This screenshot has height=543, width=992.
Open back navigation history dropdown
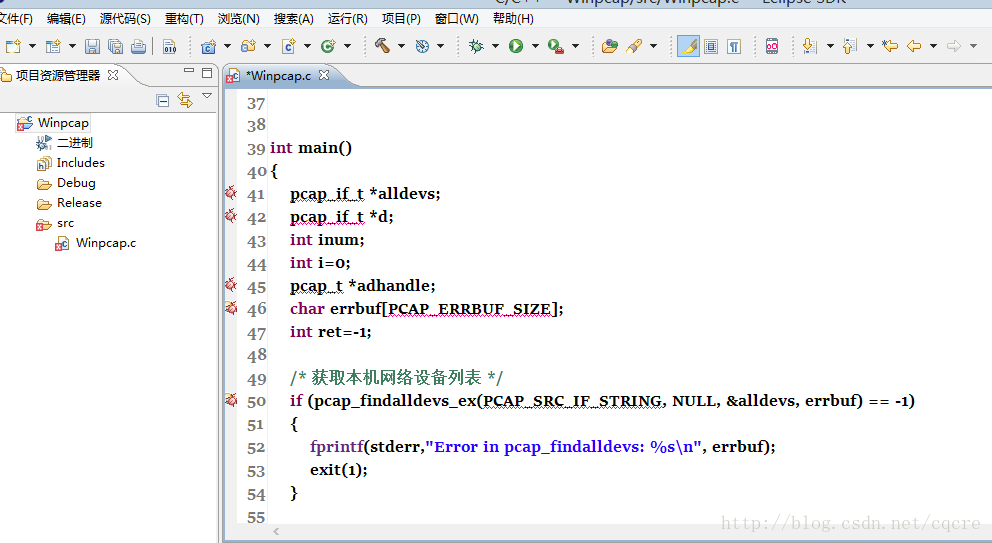pyautogui.click(x=933, y=46)
